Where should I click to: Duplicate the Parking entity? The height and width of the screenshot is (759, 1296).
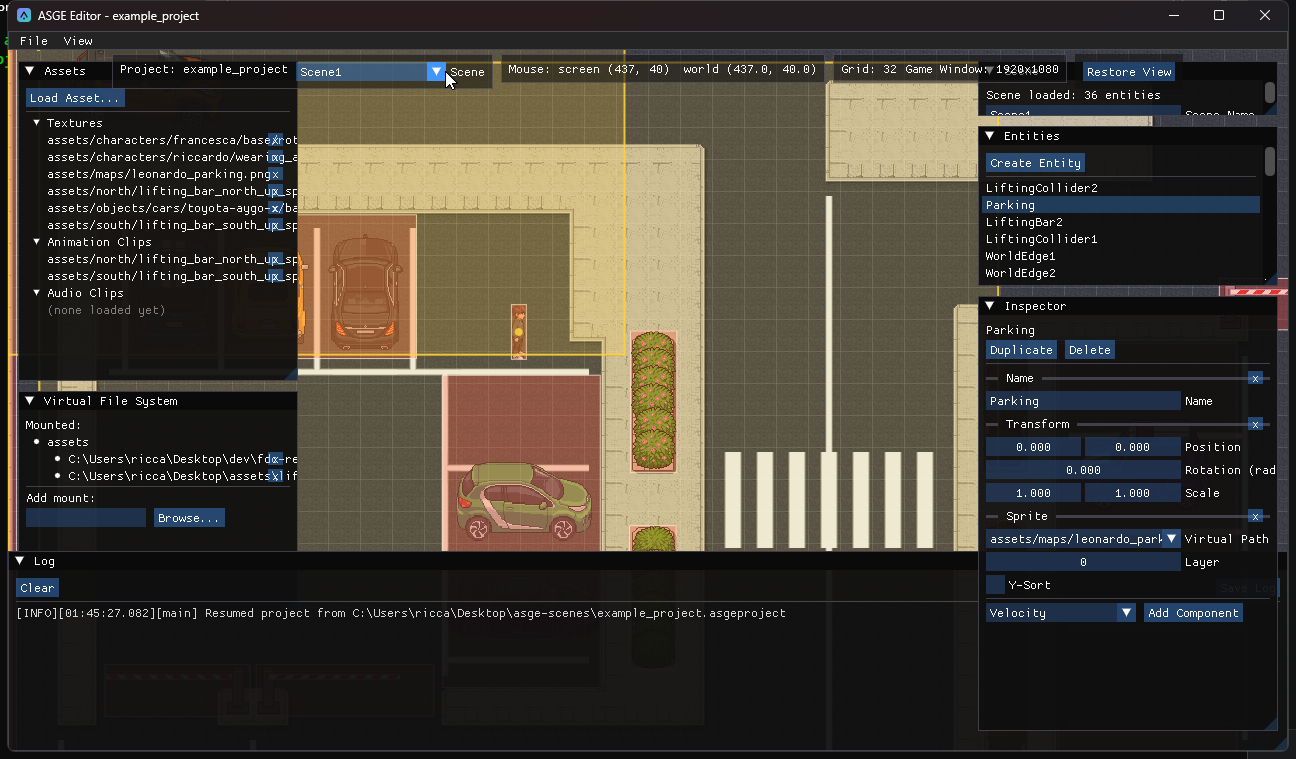[1021, 350]
